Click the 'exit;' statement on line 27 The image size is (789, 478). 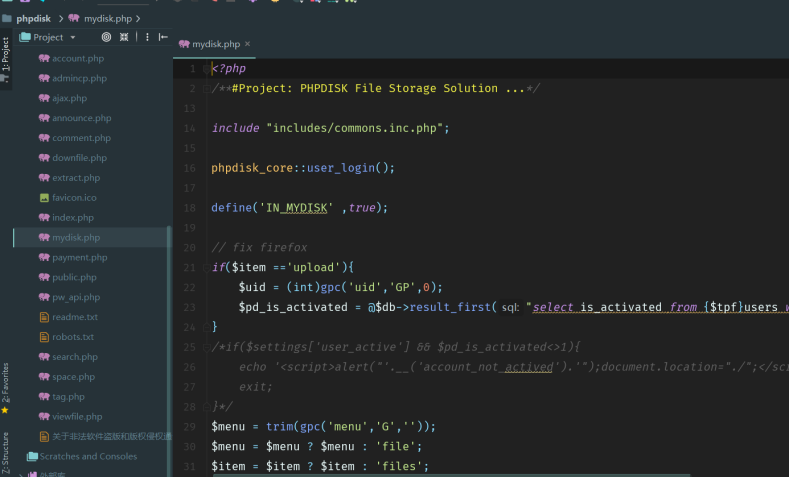(256, 387)
